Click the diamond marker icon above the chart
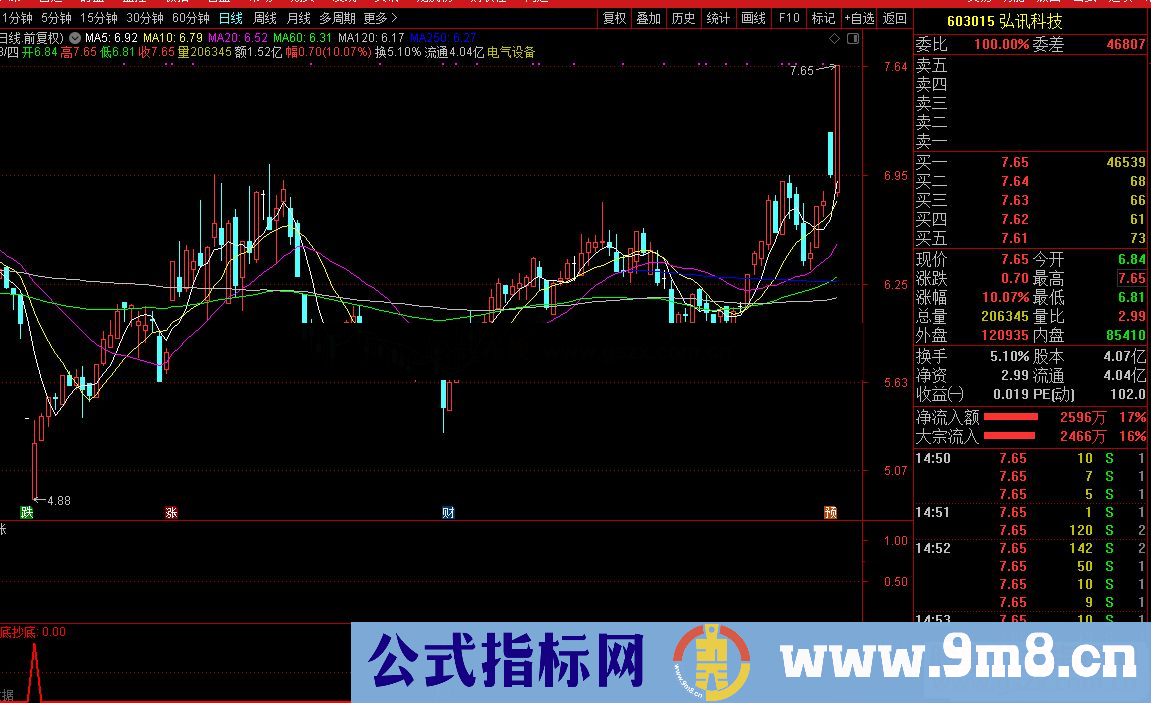The height and width of the screenshot is (703, 1151). (x=834, y=38)
